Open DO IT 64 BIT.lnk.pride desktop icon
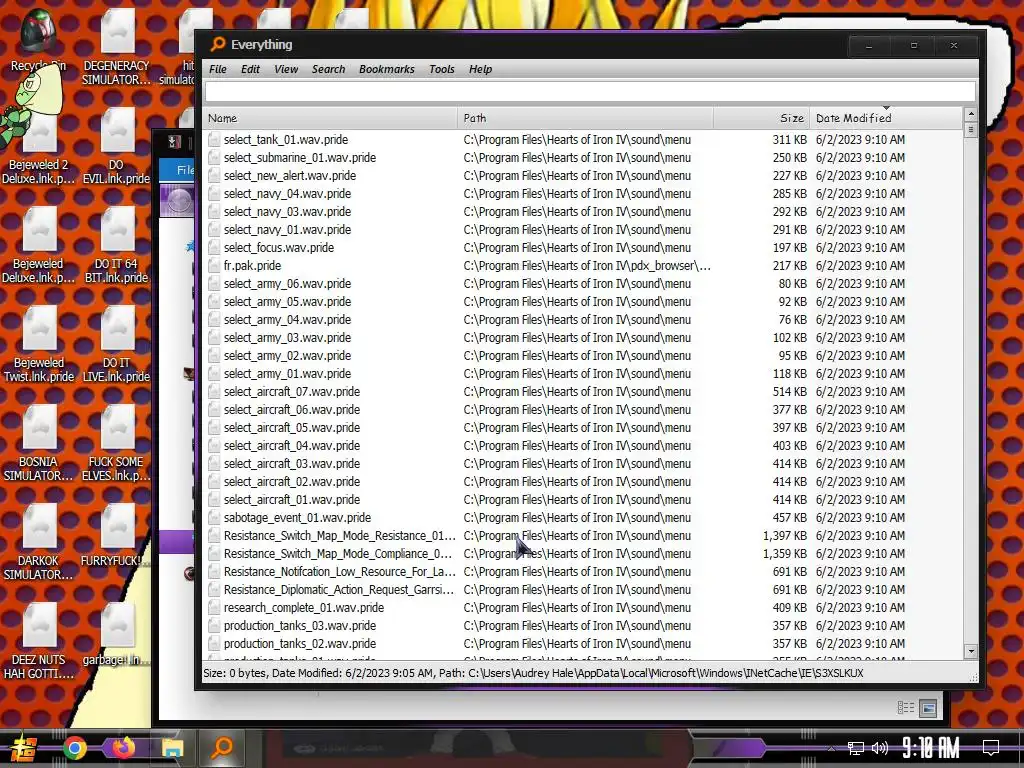Image resolution: width=1024 pixels, height=768 pixels. click(117, 247)
